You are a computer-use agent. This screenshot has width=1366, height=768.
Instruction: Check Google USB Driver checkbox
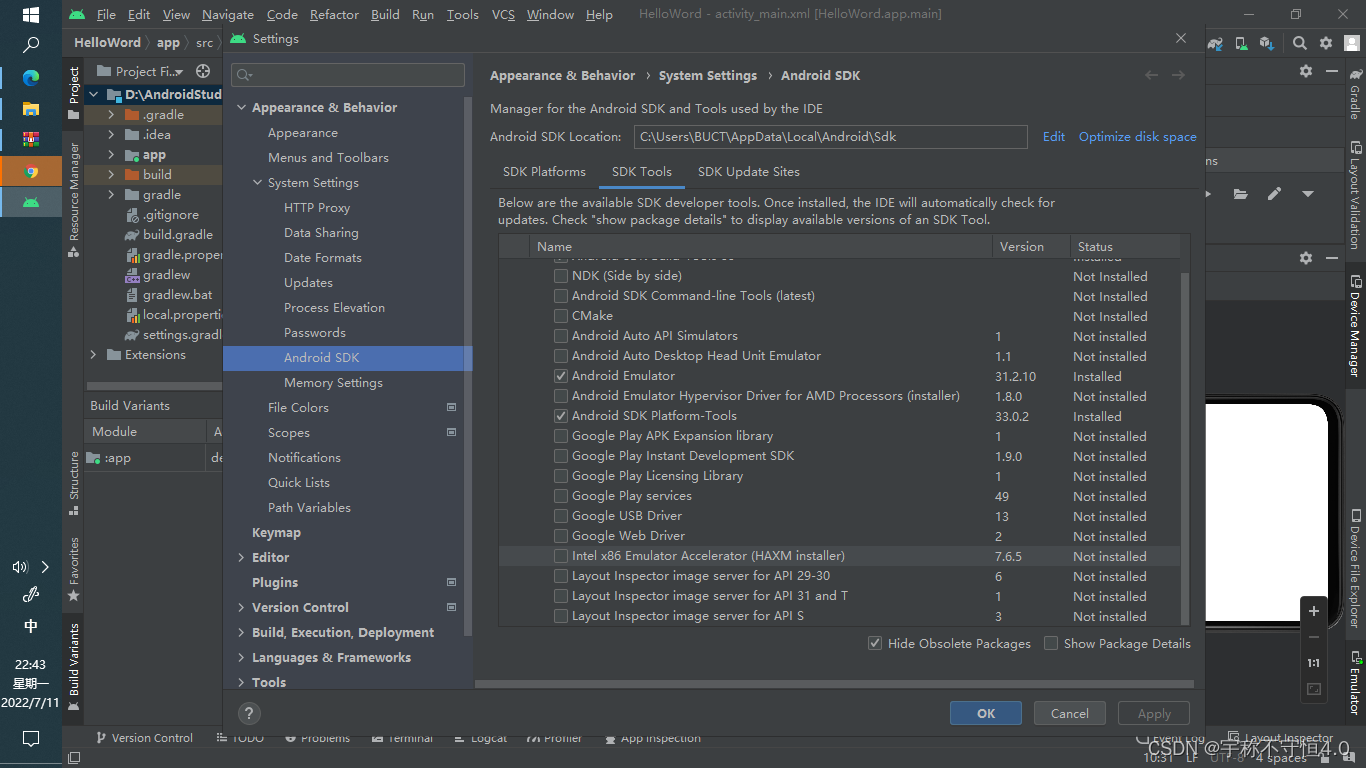[x=561, y=516]
